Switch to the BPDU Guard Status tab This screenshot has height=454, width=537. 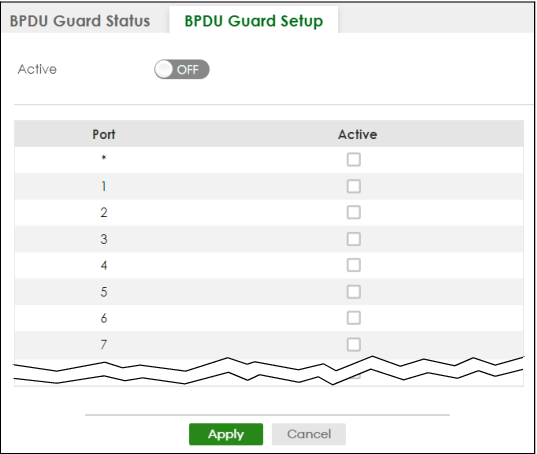pos(80,21)
